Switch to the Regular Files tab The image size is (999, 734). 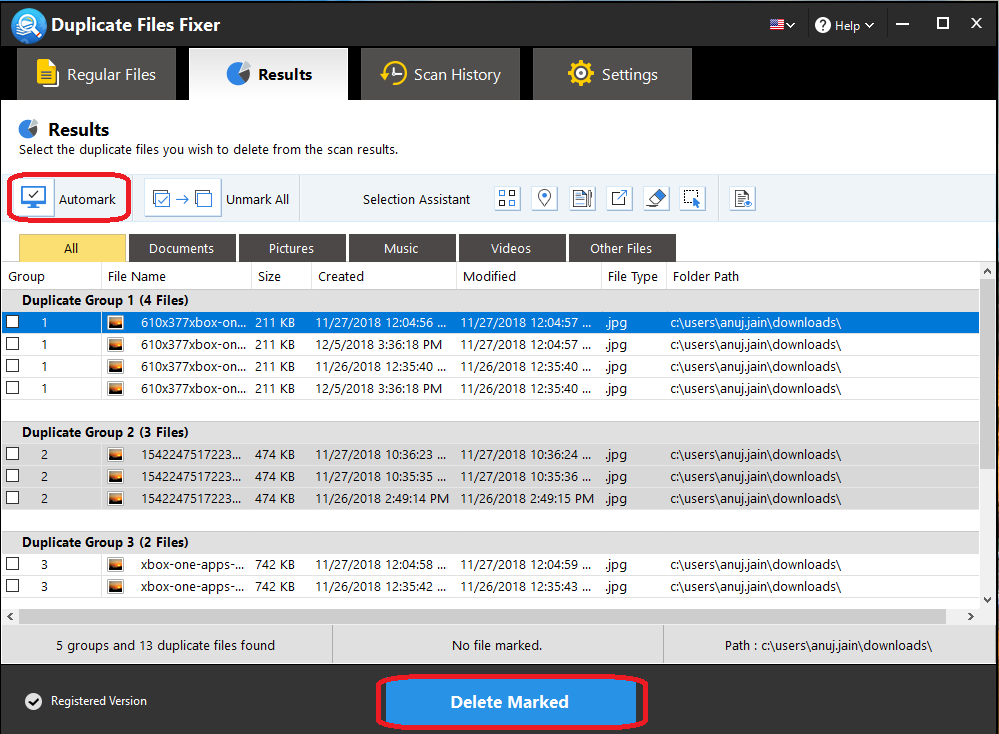(x=96, y=74)
